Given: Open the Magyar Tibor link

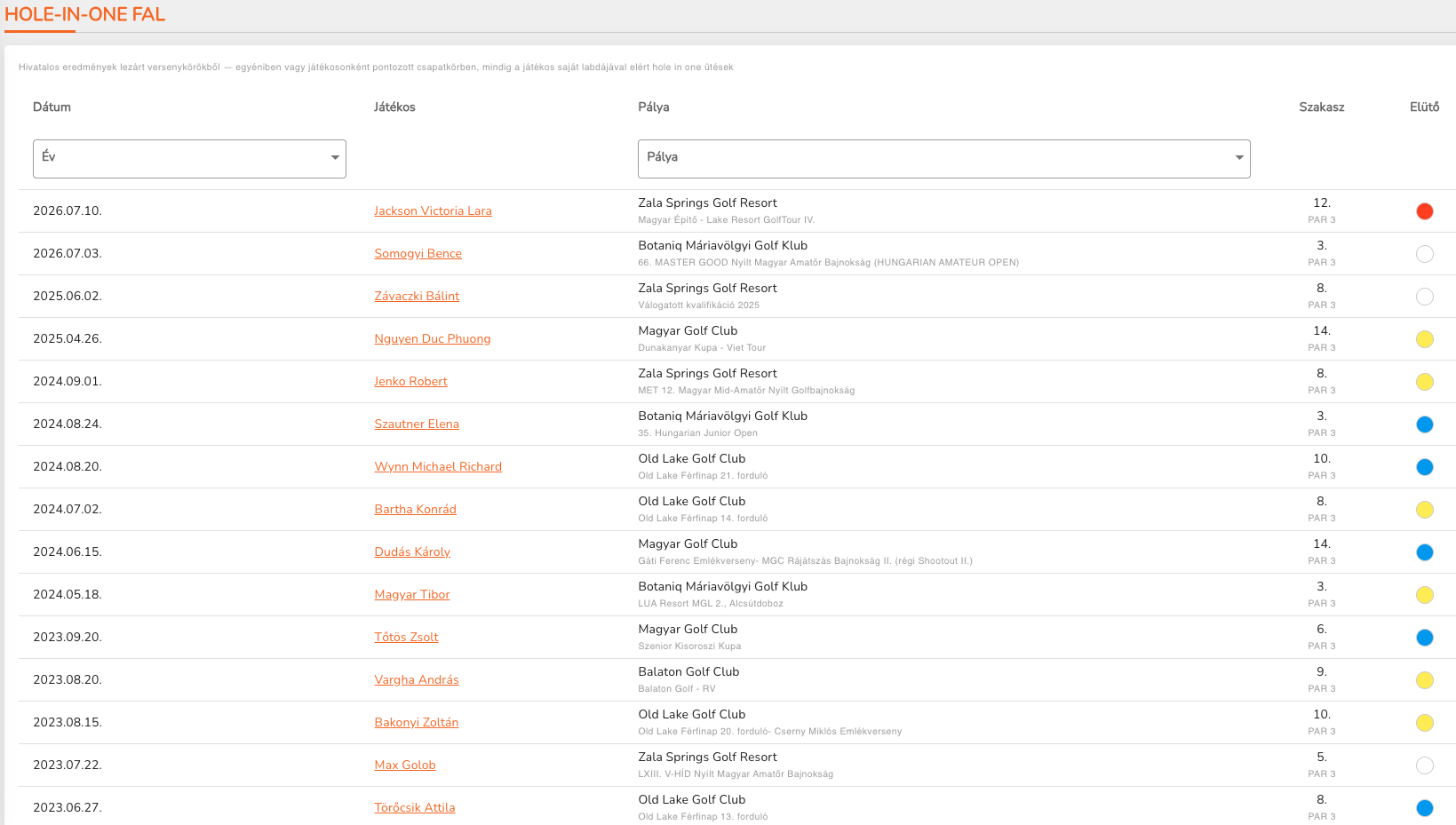Looking at the screenshot, I should click(x=411, y=594).
